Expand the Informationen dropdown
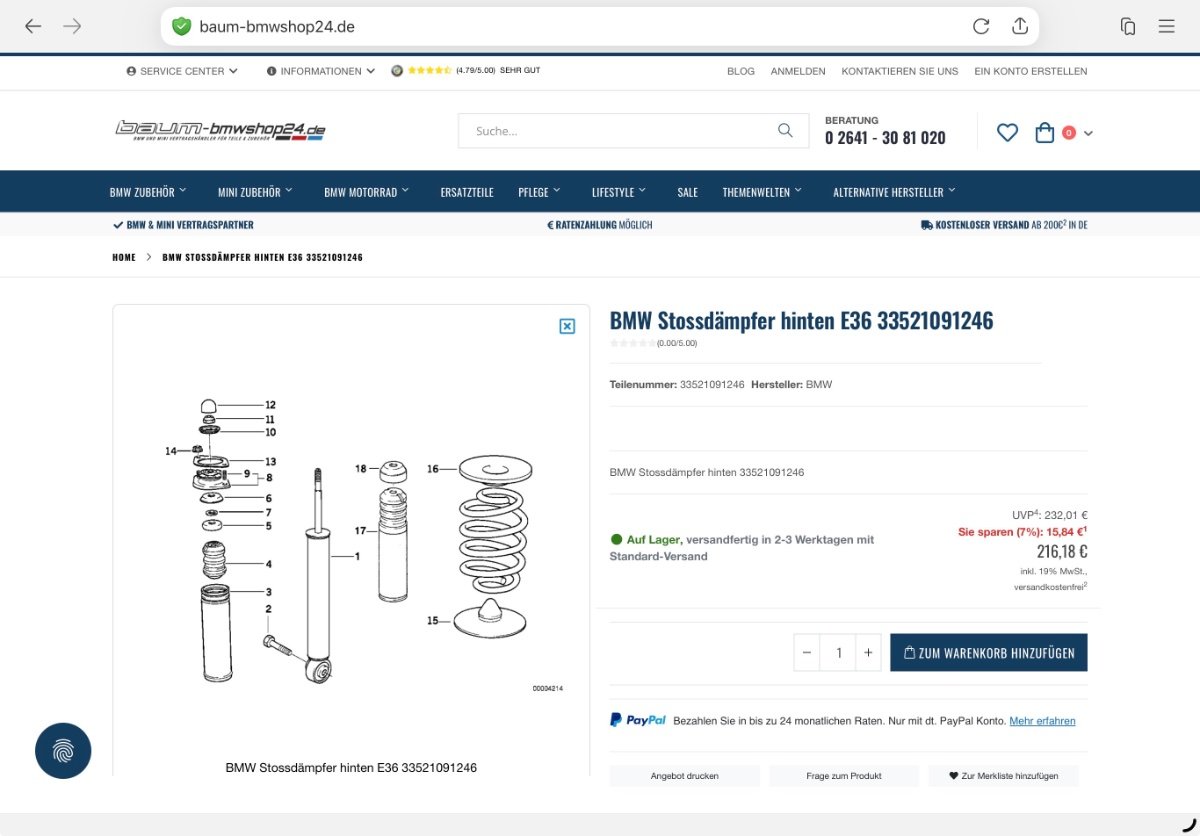This screenshot has height=836, width=1200. 321,71
